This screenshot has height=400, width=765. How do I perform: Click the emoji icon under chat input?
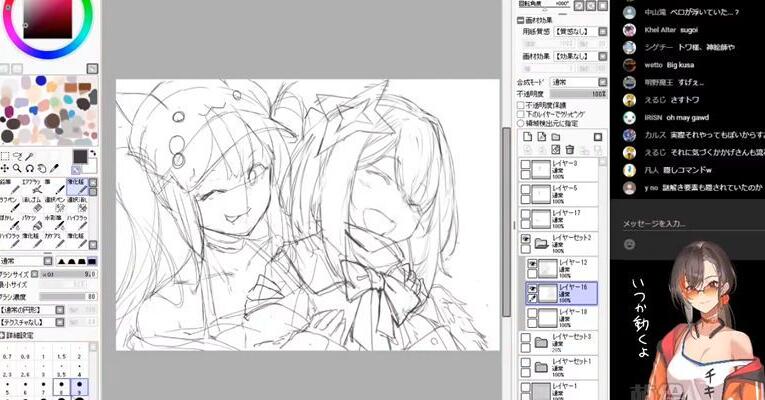click(x=629, y=244)
